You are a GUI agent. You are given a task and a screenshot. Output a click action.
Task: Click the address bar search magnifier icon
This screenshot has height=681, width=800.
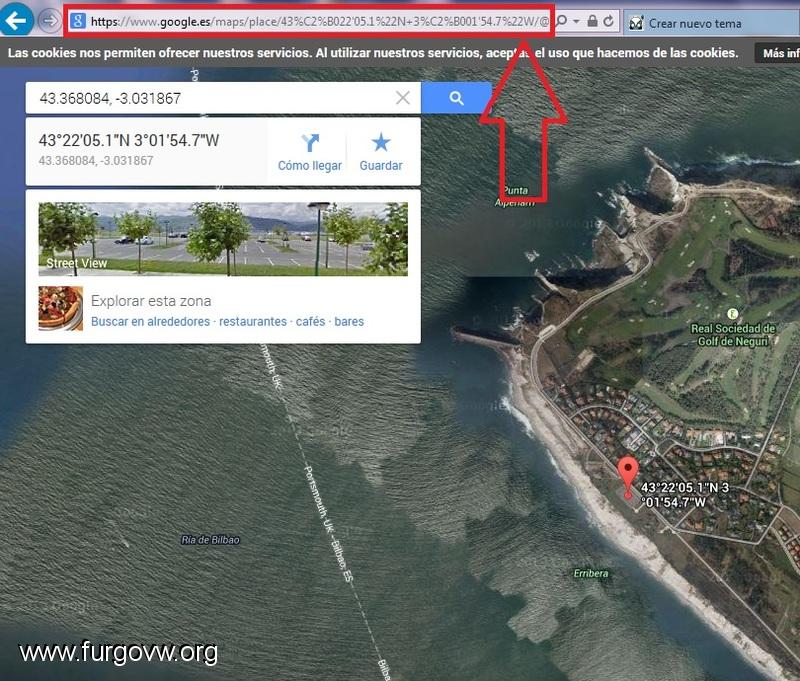click(x=562, y=21)
